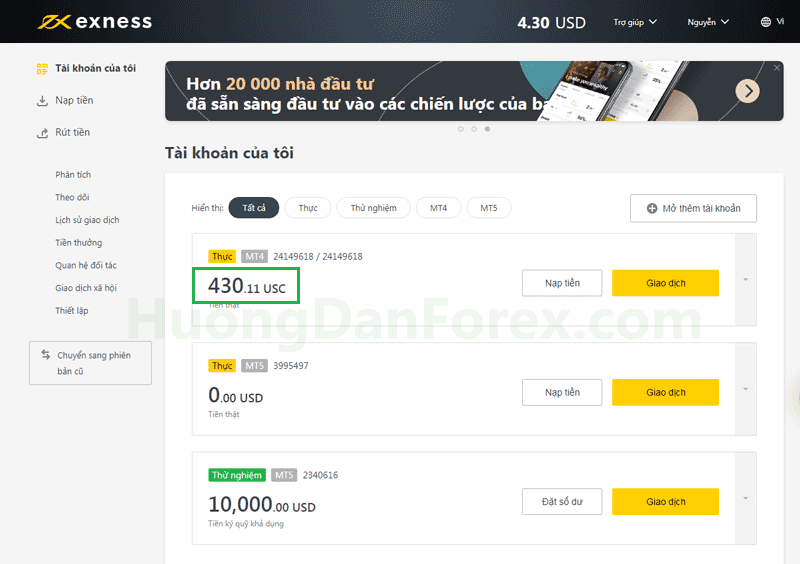Select the Tất cả filter pill
Image resolution: width=800 pixels, height=564 pixels.
pyautogui.click(x=253, y=208)
